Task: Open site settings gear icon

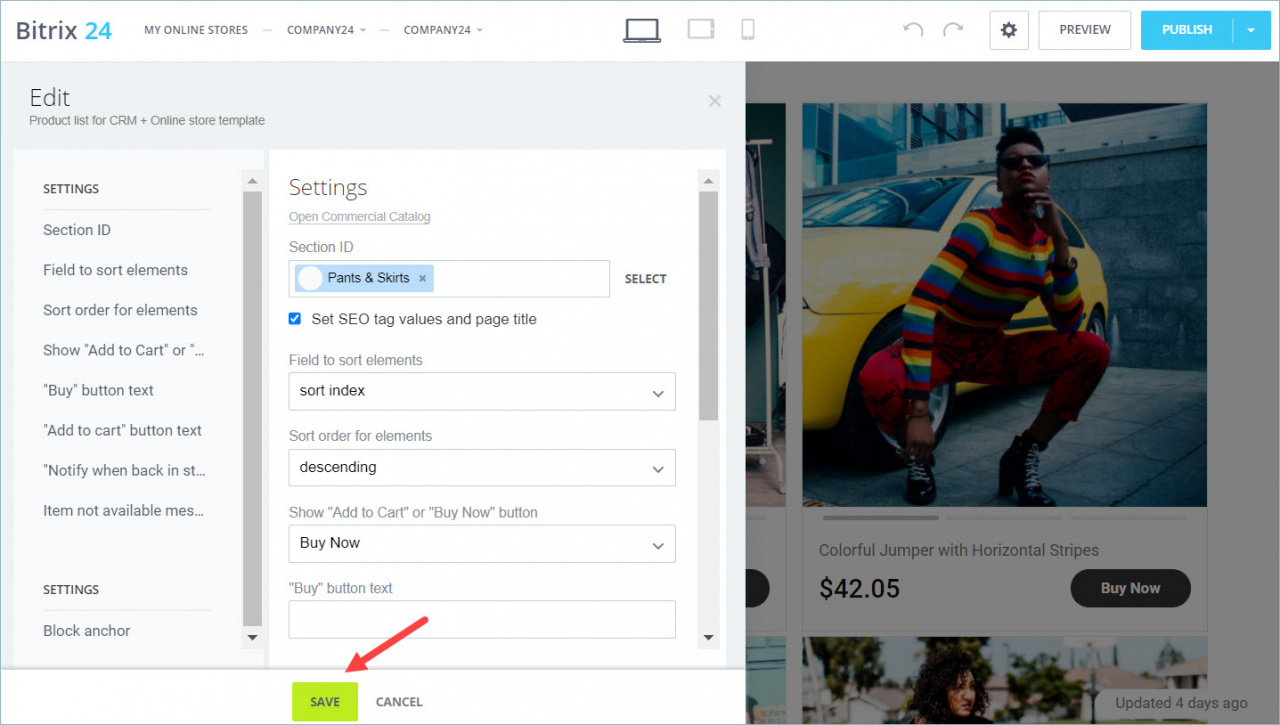Action: 1009,30
